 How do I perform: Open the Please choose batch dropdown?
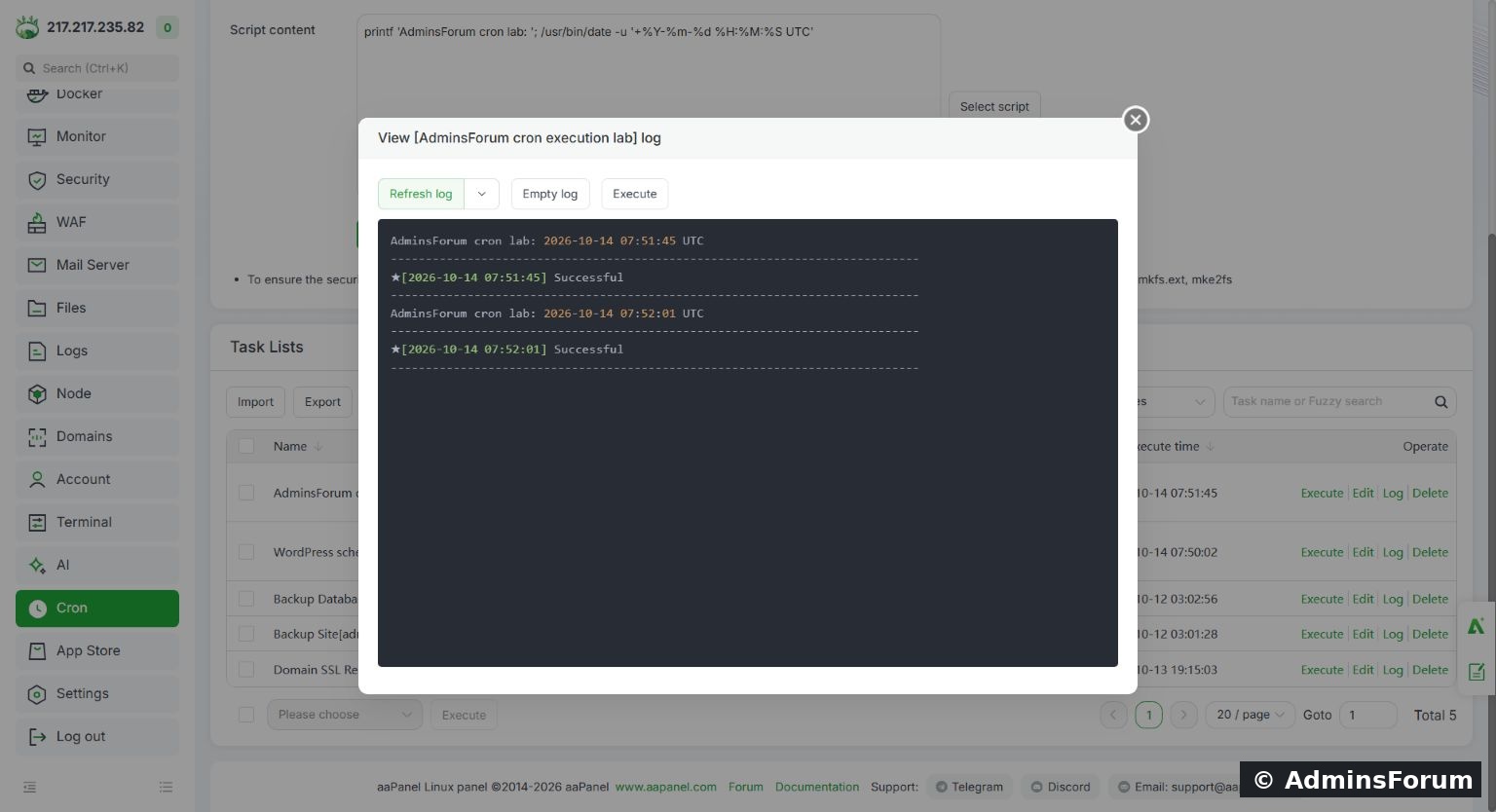tap(345, 715)
